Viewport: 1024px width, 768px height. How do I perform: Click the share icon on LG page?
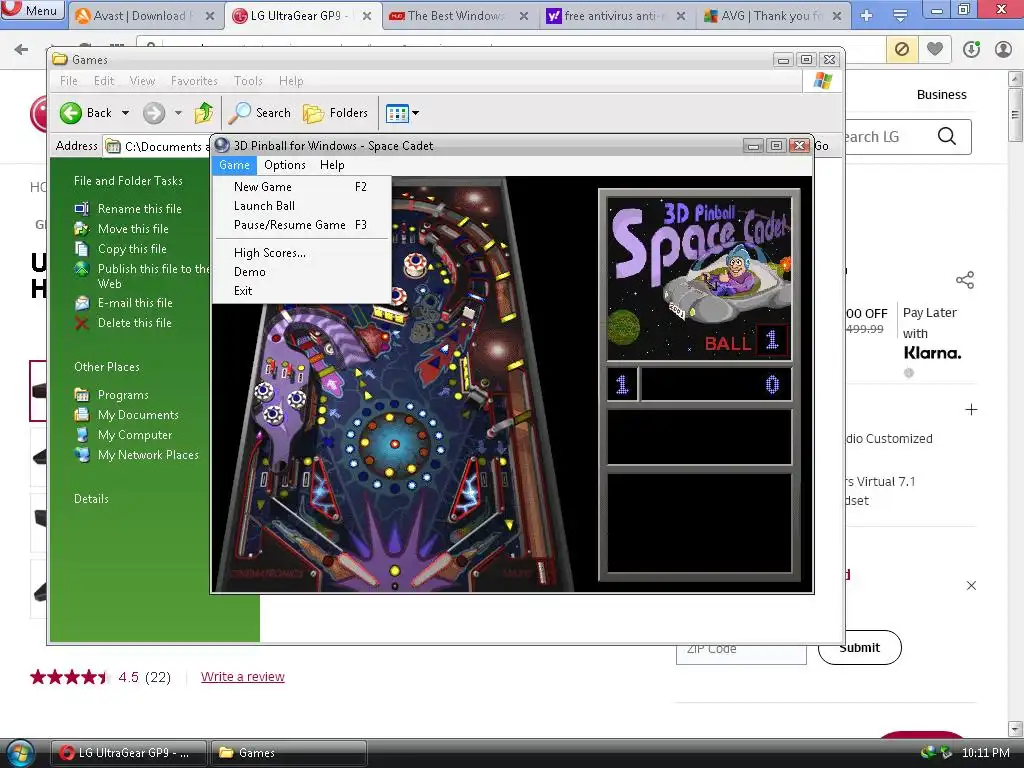965,280
